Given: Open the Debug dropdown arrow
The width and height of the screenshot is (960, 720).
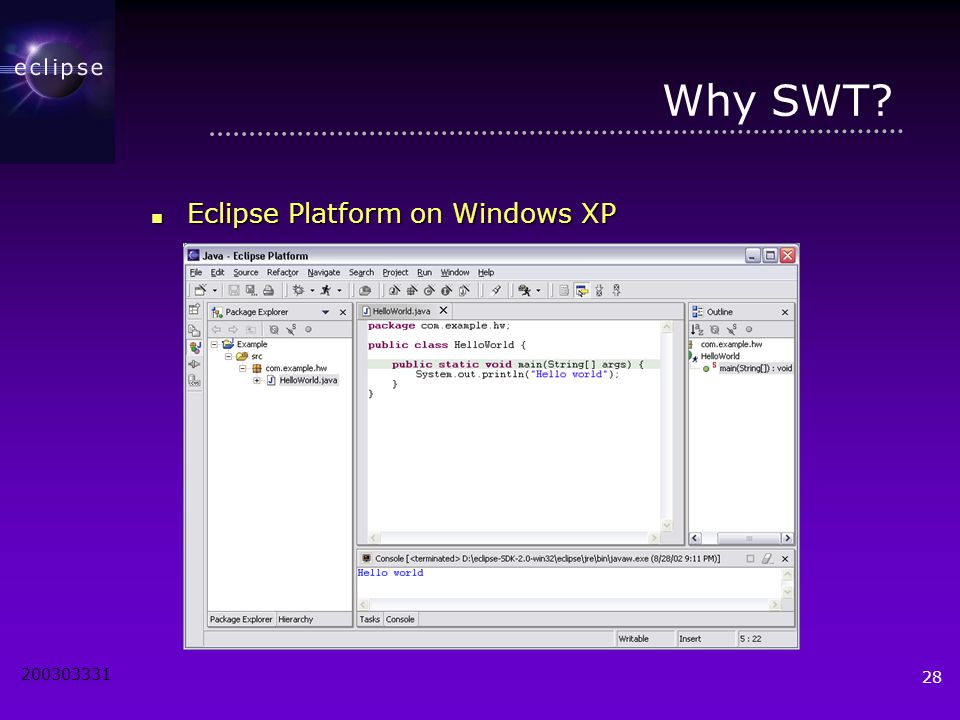Looking at the screenshot, I should tap(312, 290).
